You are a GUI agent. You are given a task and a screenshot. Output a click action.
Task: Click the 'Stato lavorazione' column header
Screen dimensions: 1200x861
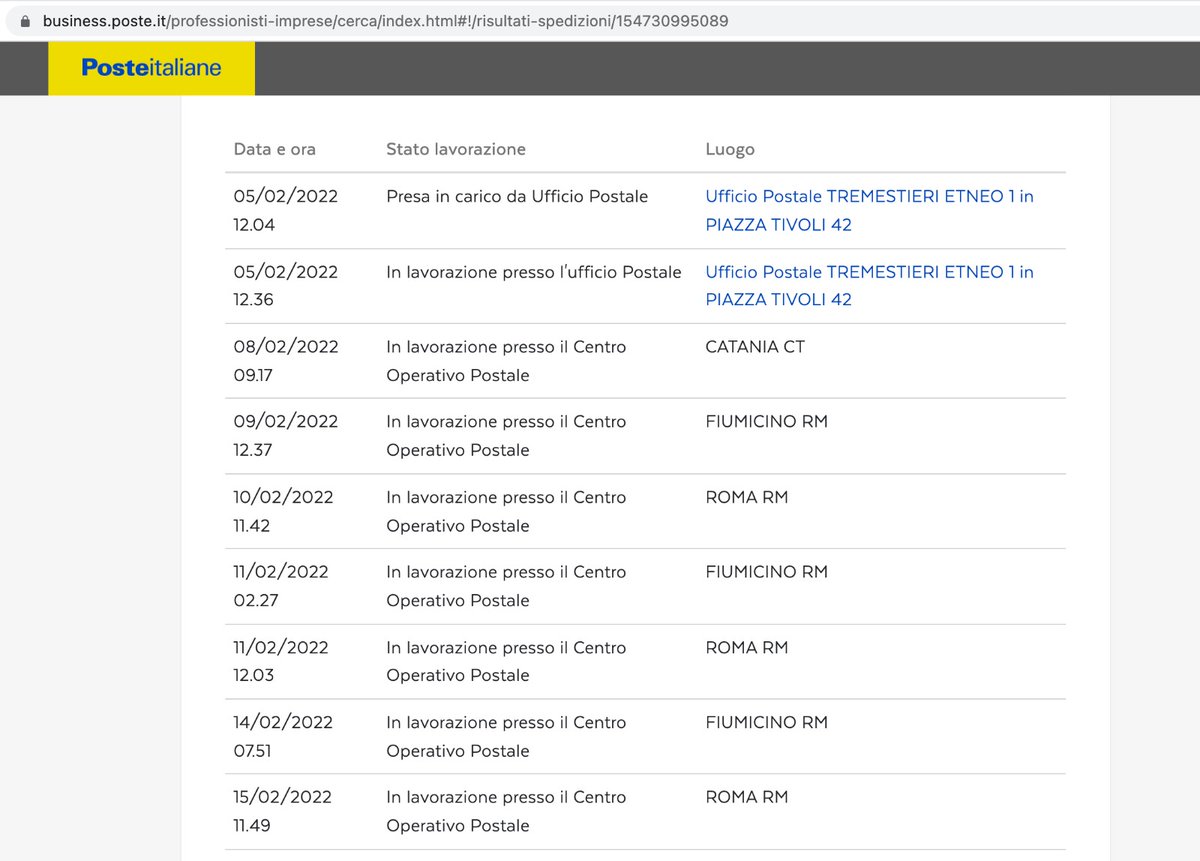click(x=456, y=149)
